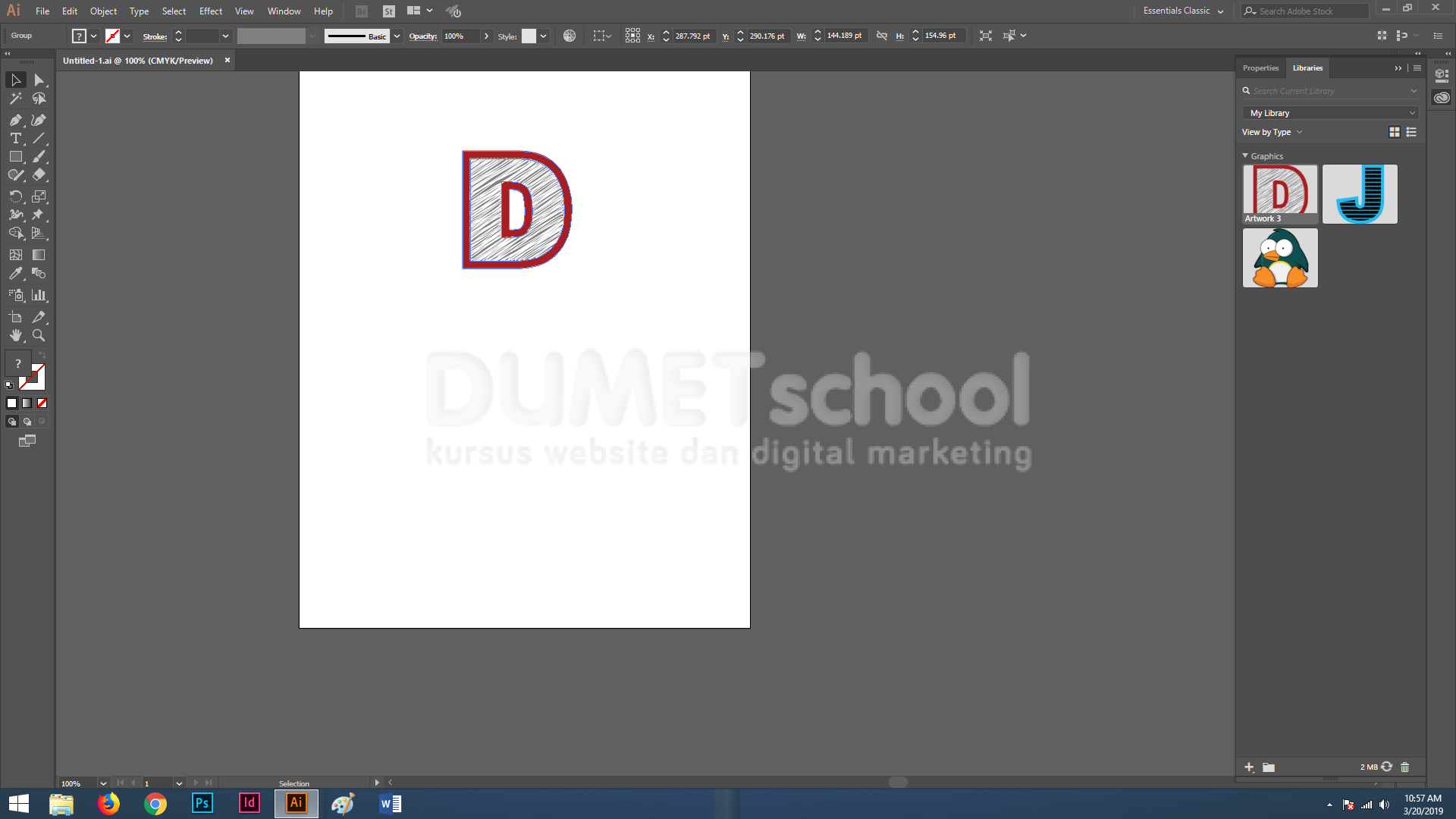Delete selected library item trash
The width and height of the screenshot is (1456, 819).
(x=1404, y=767)
